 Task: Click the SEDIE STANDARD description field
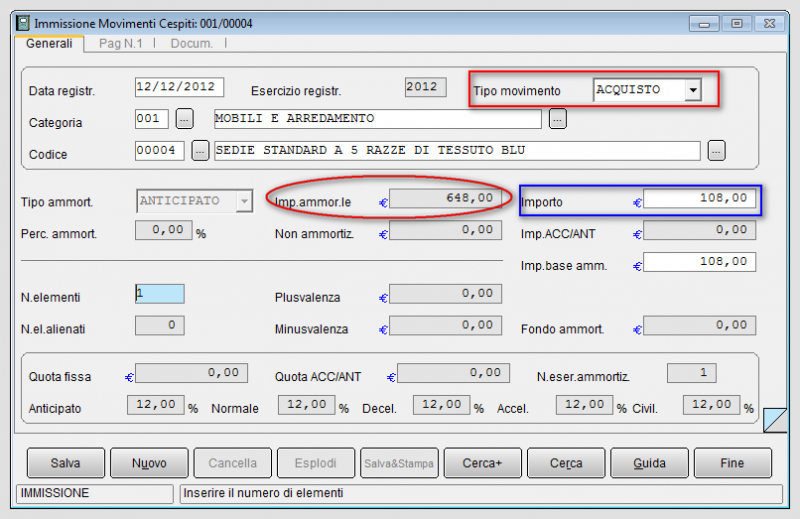[x=457, y=151]
